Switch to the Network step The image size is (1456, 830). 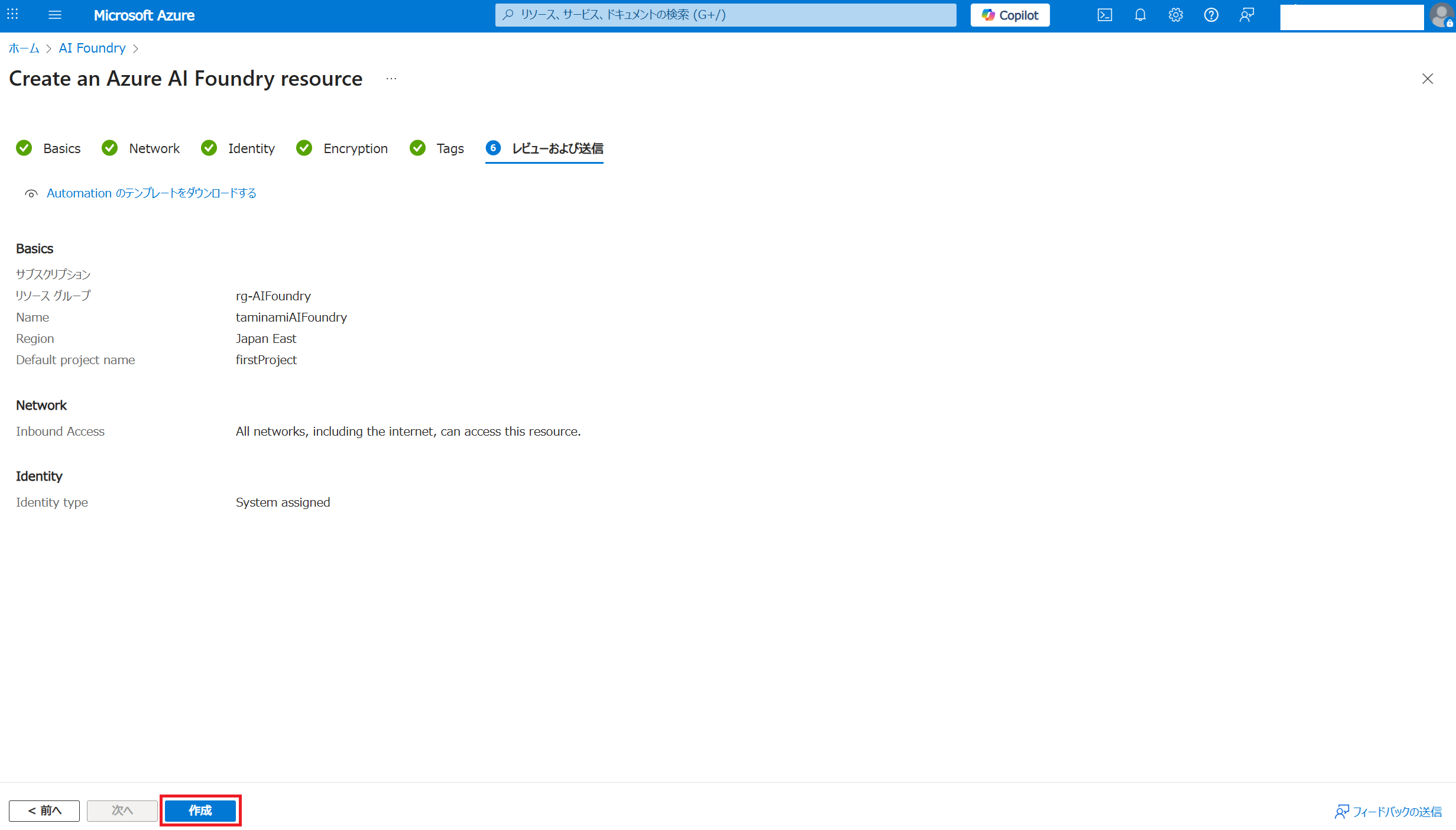coord(154,148)
